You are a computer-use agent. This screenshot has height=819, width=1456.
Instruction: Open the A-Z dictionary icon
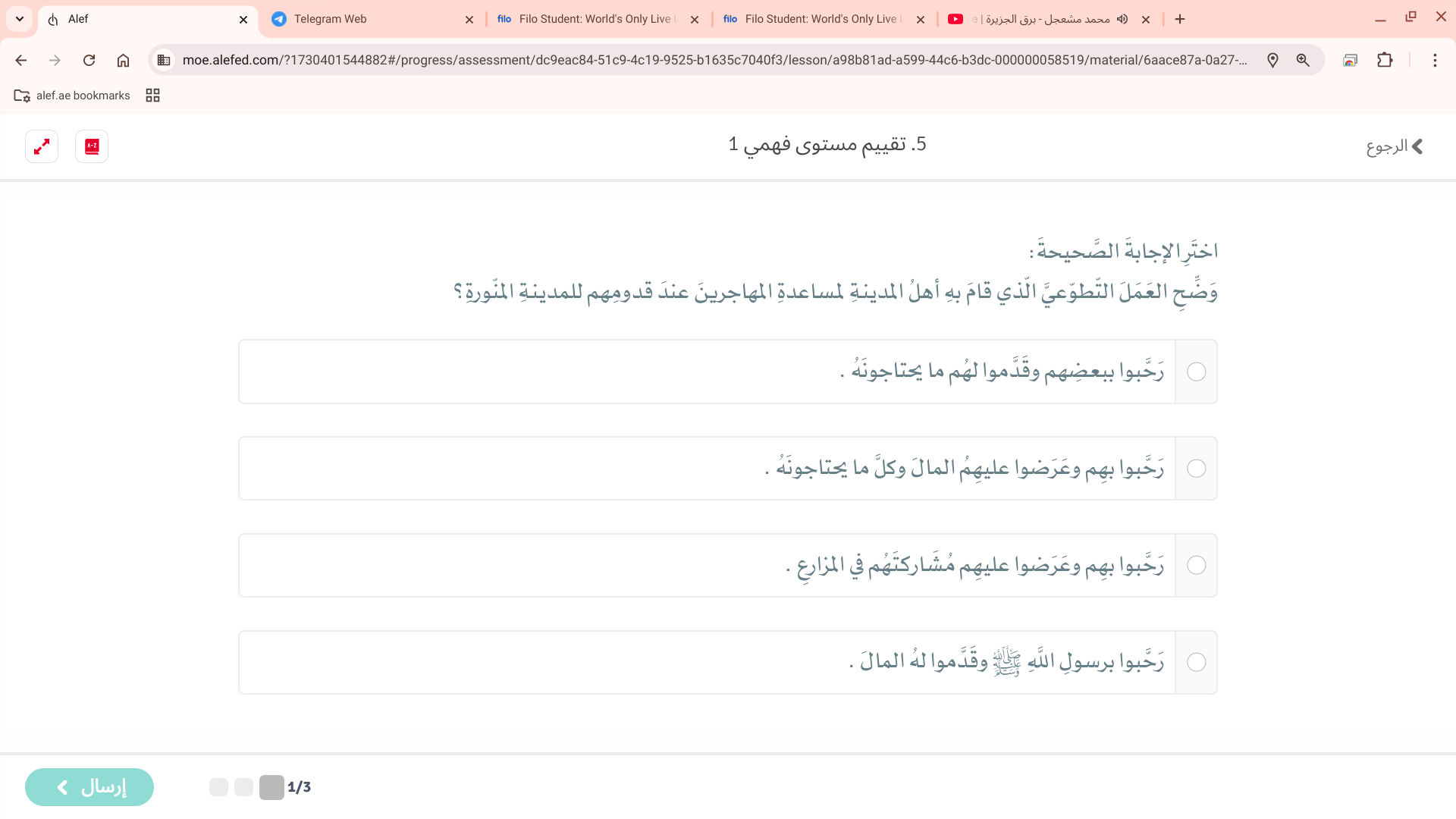coord(92,146)
